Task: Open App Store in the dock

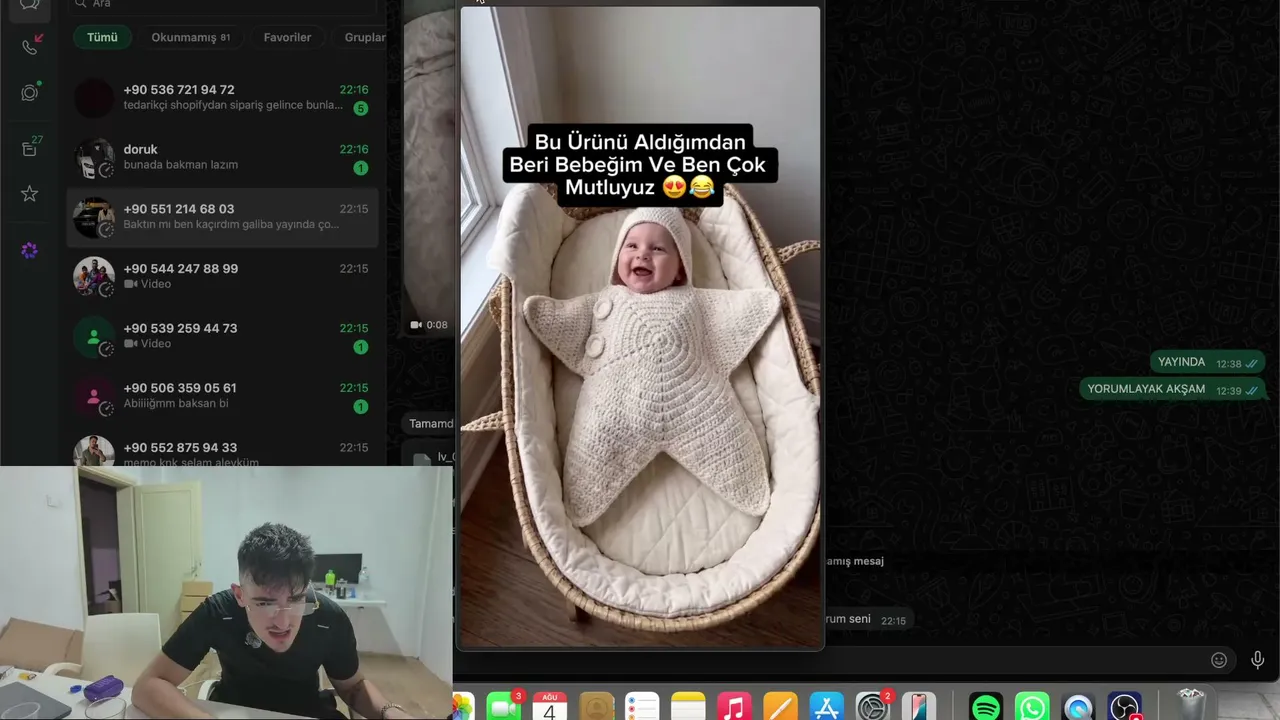Action: 827,707
